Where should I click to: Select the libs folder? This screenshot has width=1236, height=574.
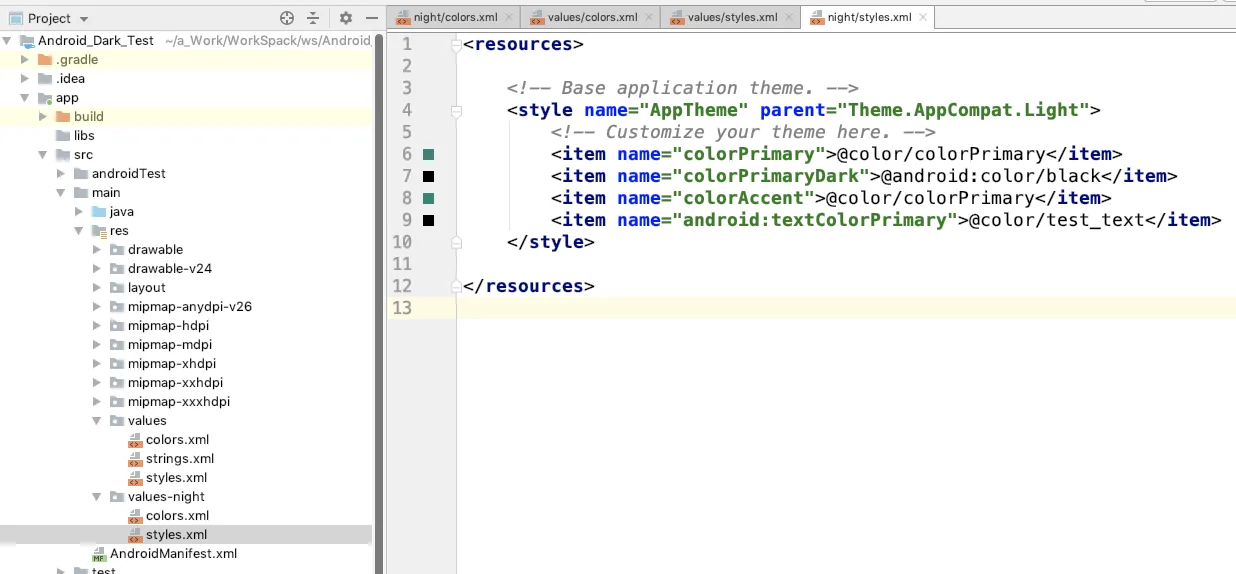tap(84, 136)
